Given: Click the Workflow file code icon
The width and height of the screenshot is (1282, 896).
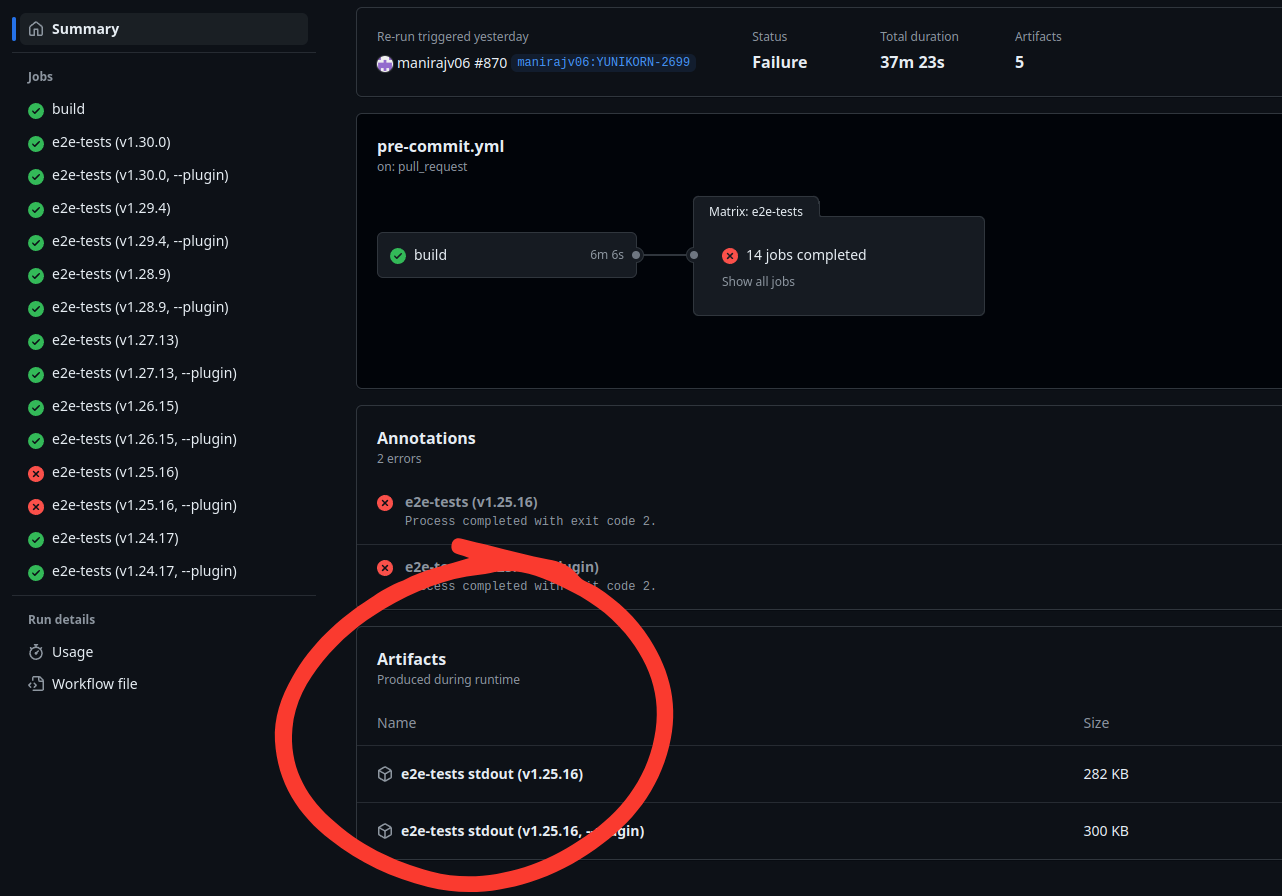Looking at the screenshot, I should click(x=36, y=684).
